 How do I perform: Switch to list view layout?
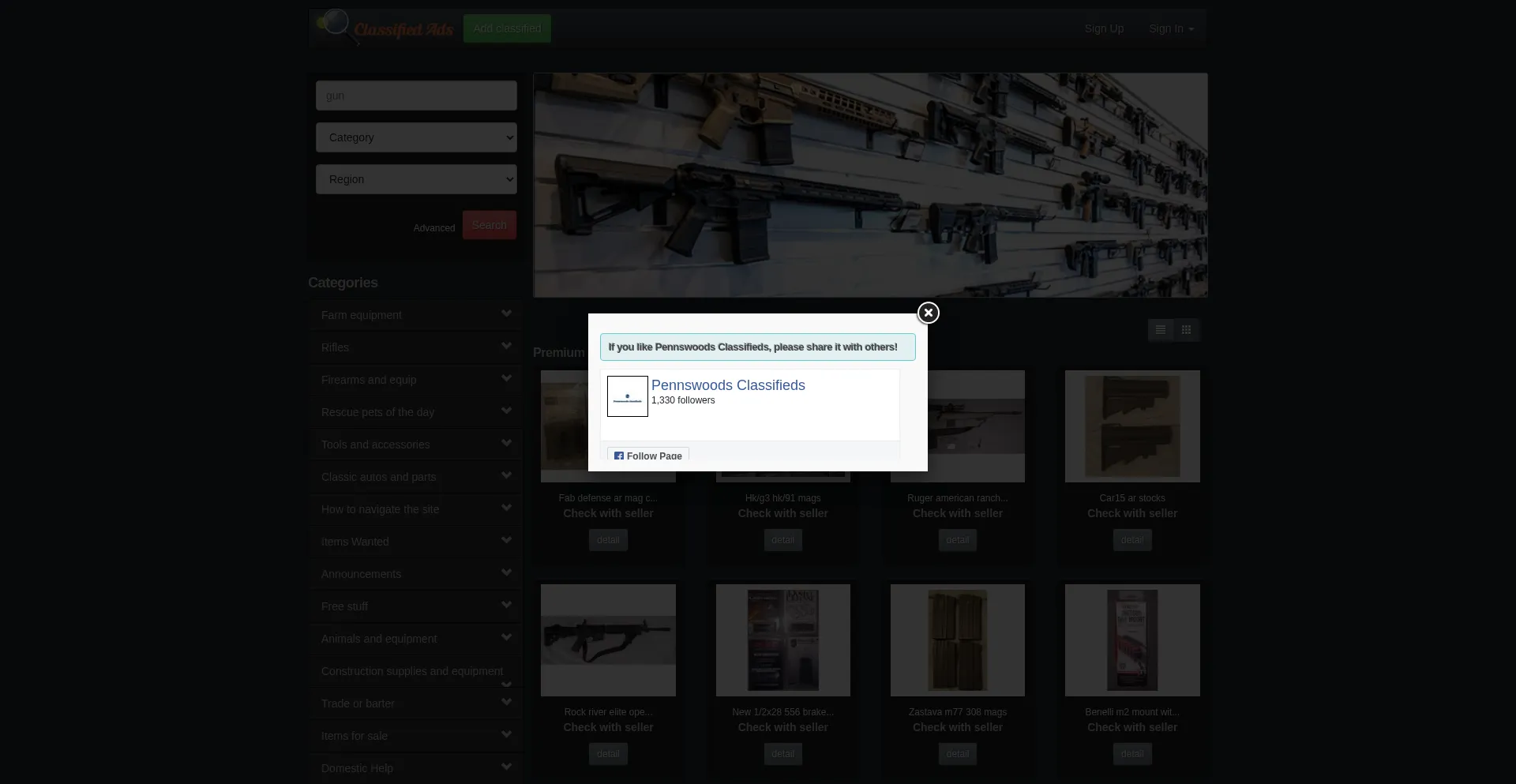(x=1160, y=330)
